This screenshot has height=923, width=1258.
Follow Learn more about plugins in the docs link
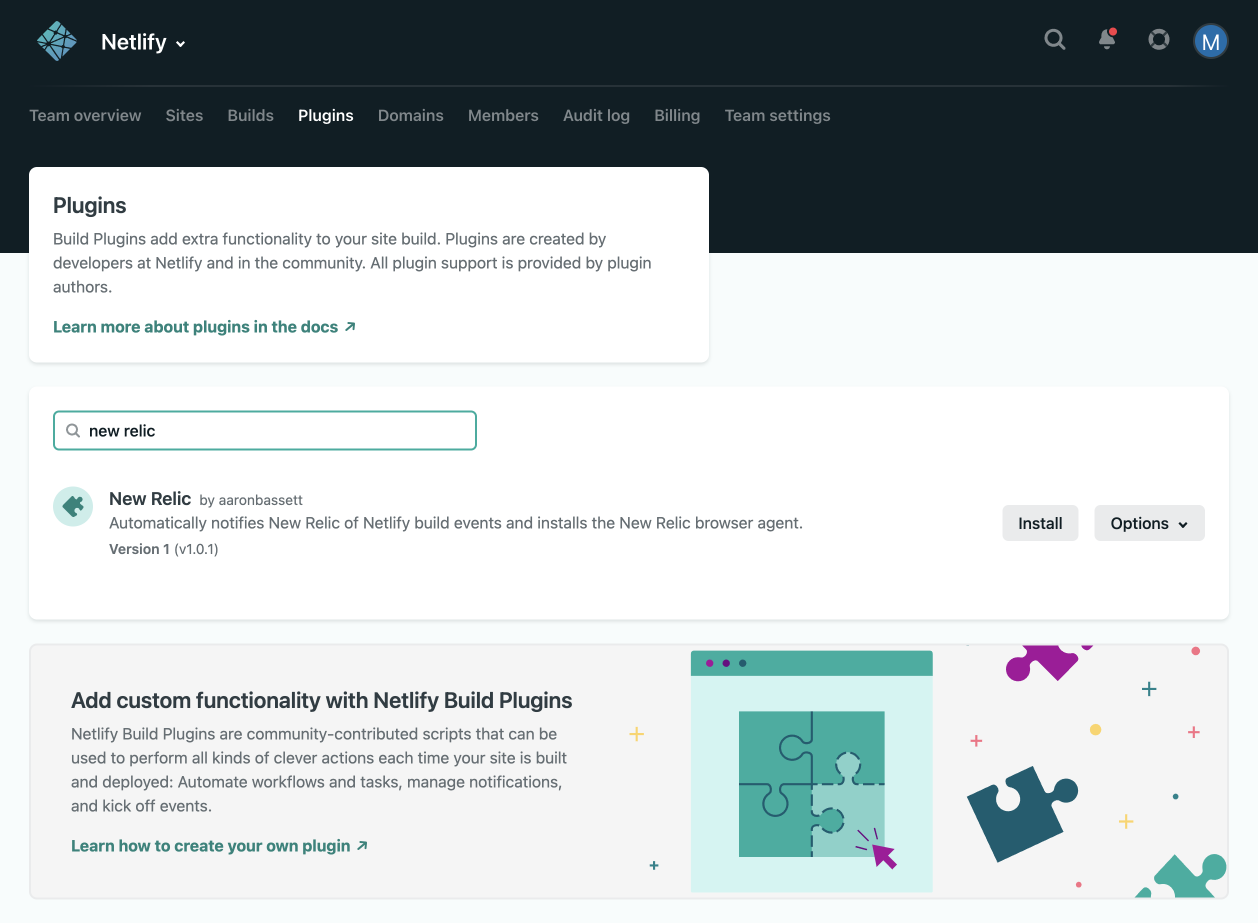[x=204, y=327]
